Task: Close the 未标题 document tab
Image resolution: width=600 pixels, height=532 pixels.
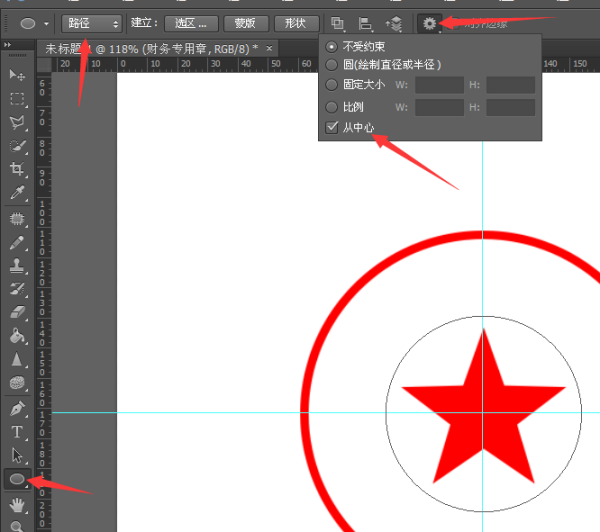Action: coord(269,49)
